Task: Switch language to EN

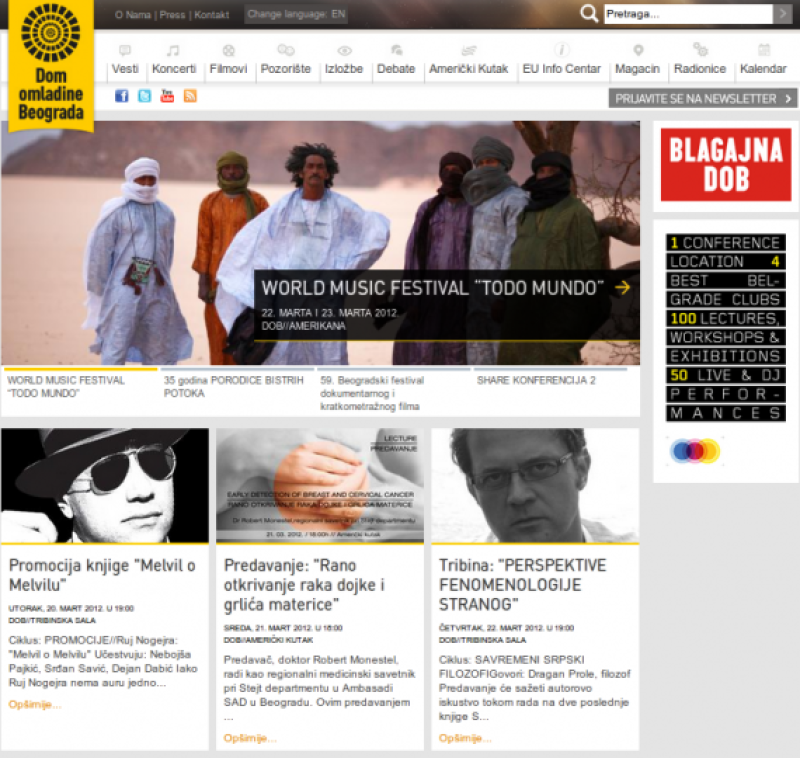Action: (x=339, y=15)
